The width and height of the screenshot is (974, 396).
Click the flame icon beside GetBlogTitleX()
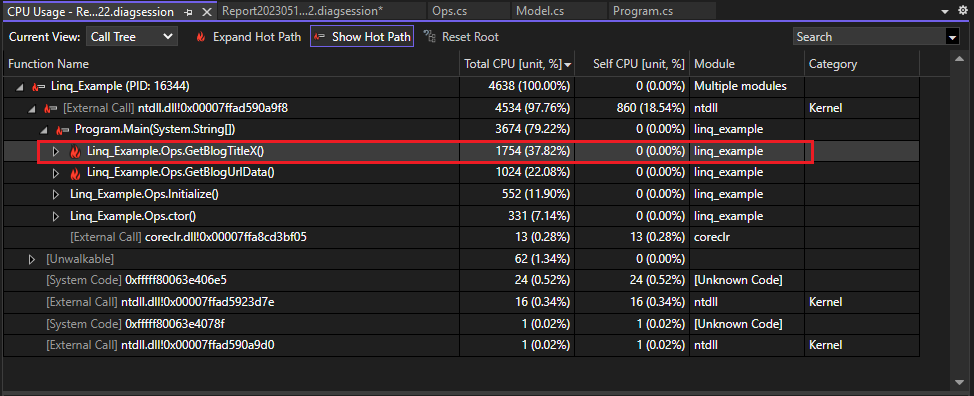coord(75,151)
